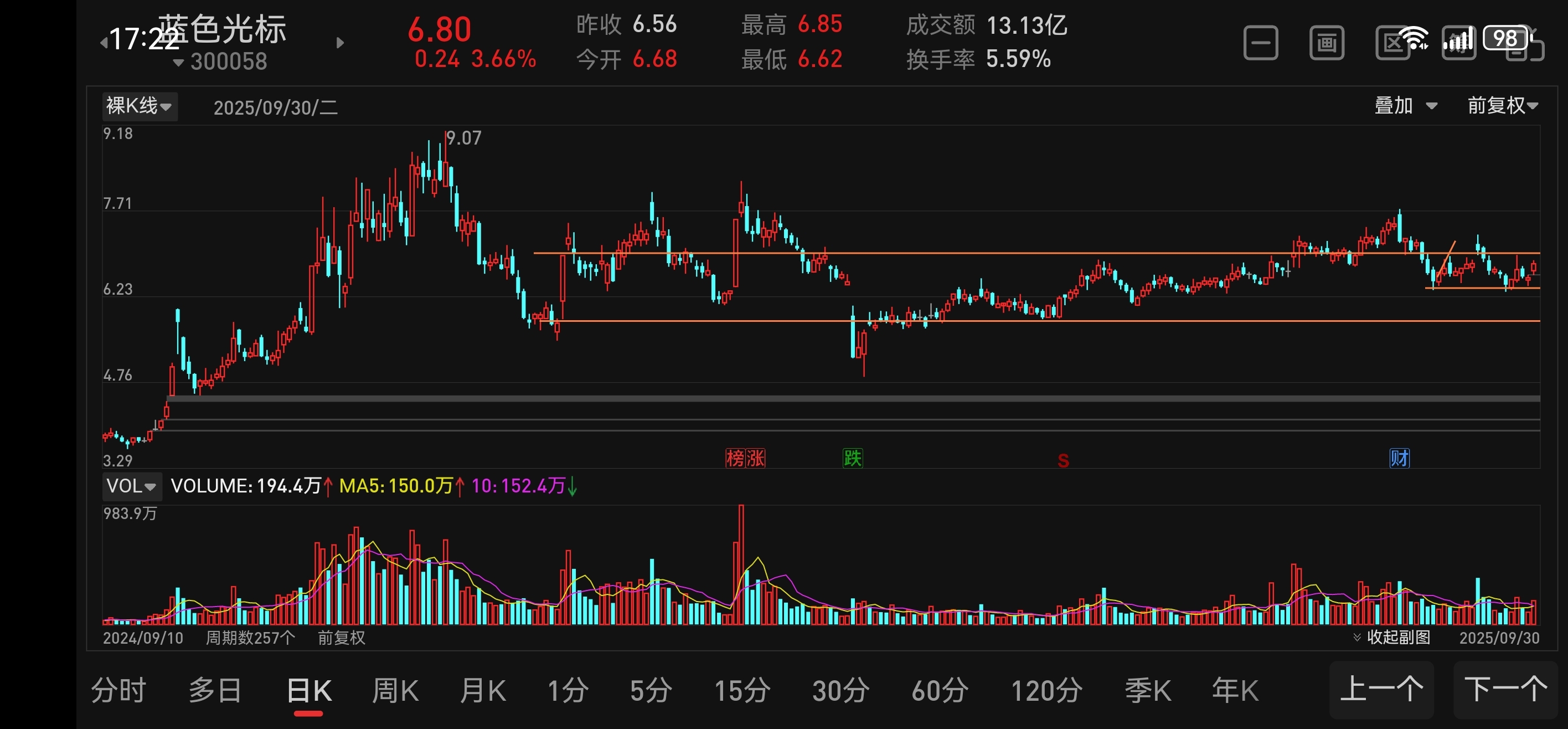The height and width of the screenshot is (729, 1568).
Task: Open the 画 drawing tool icon
Action: [x=1327, y=43]
